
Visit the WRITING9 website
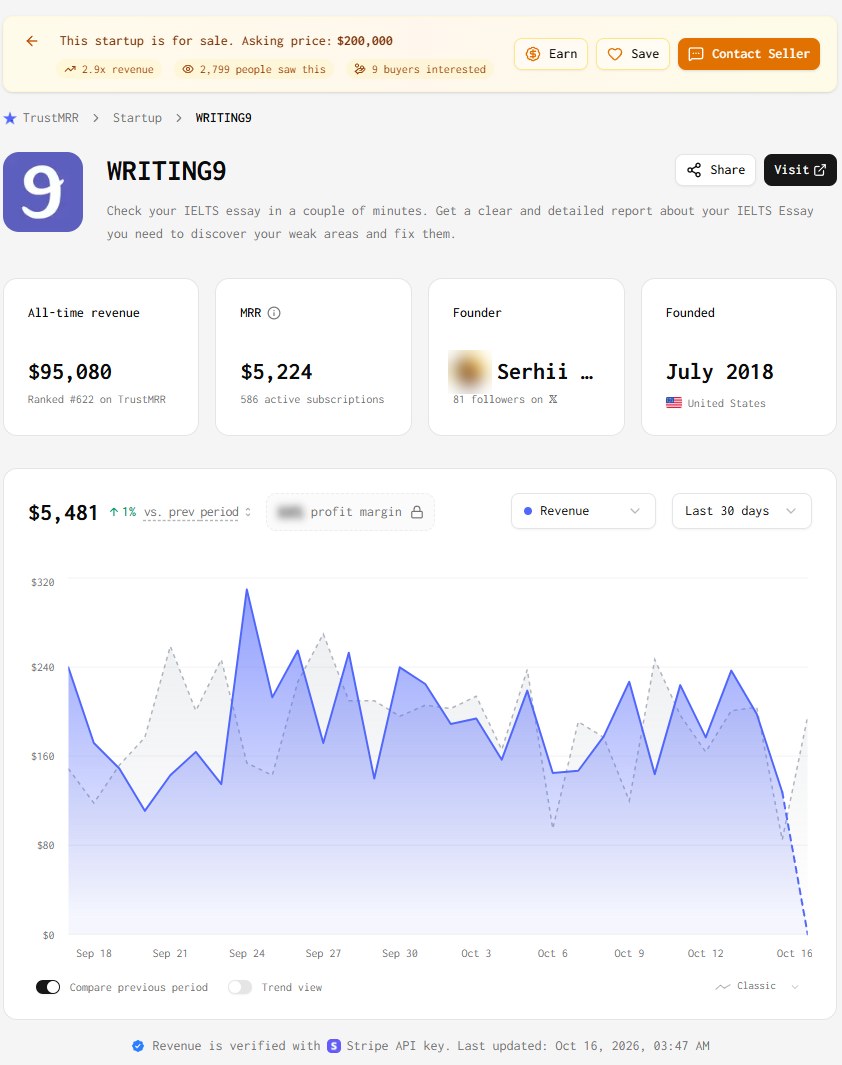coord(800,170)
